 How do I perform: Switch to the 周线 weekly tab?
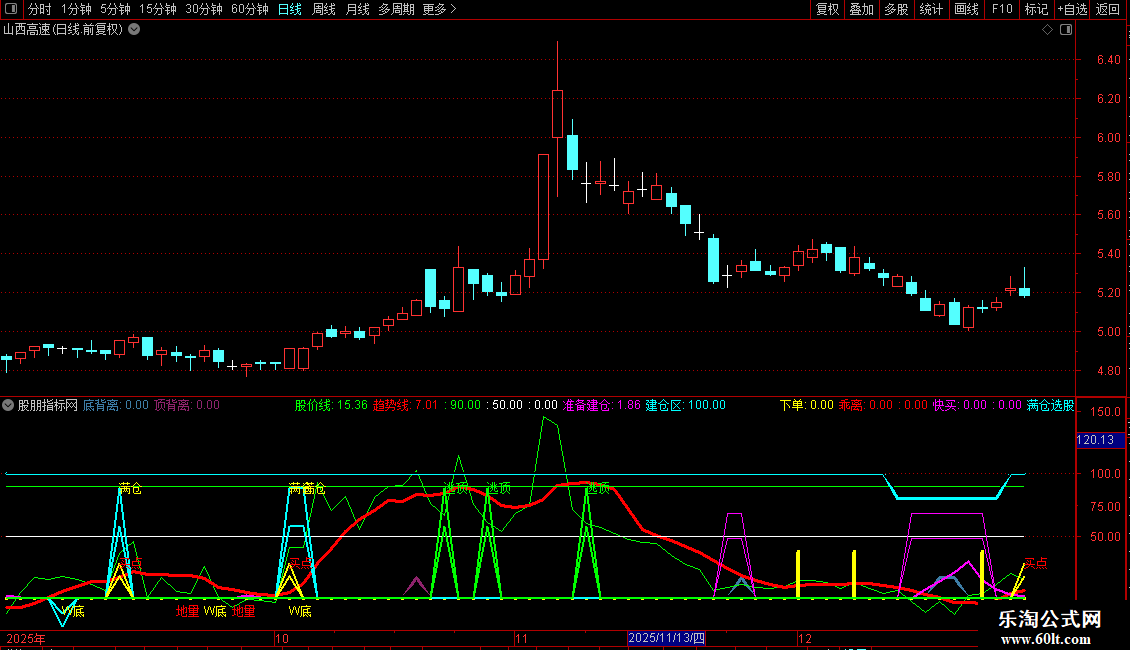[x=324, y=9]
